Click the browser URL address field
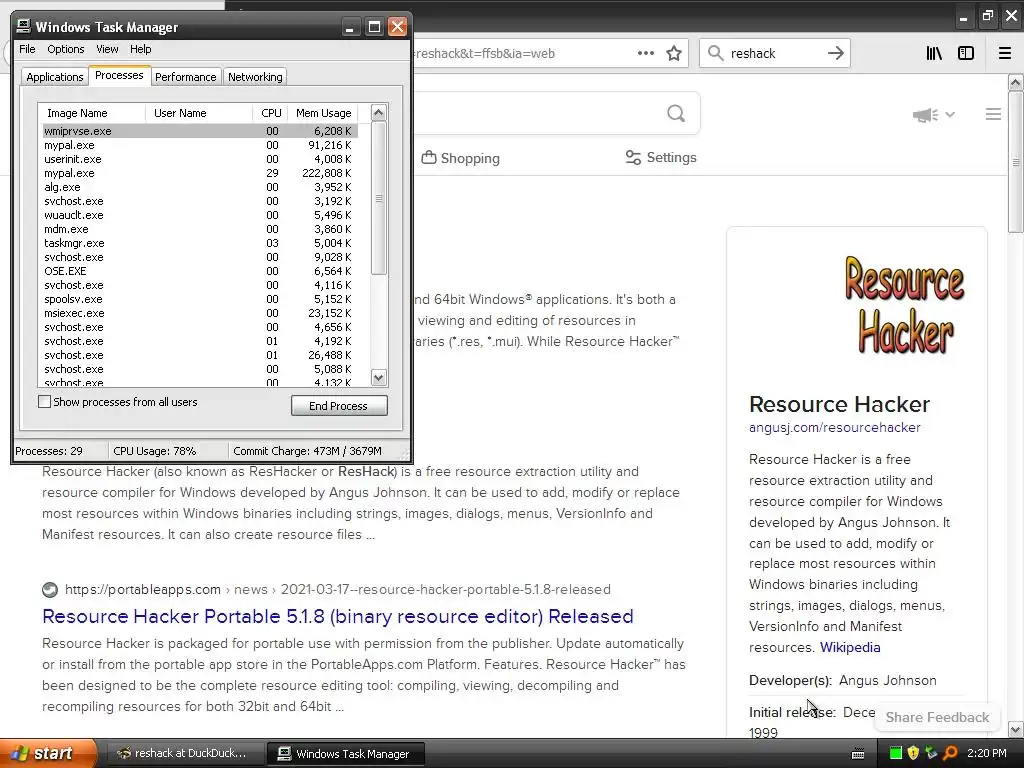1024x768 pixels. (x=522, y=54)
